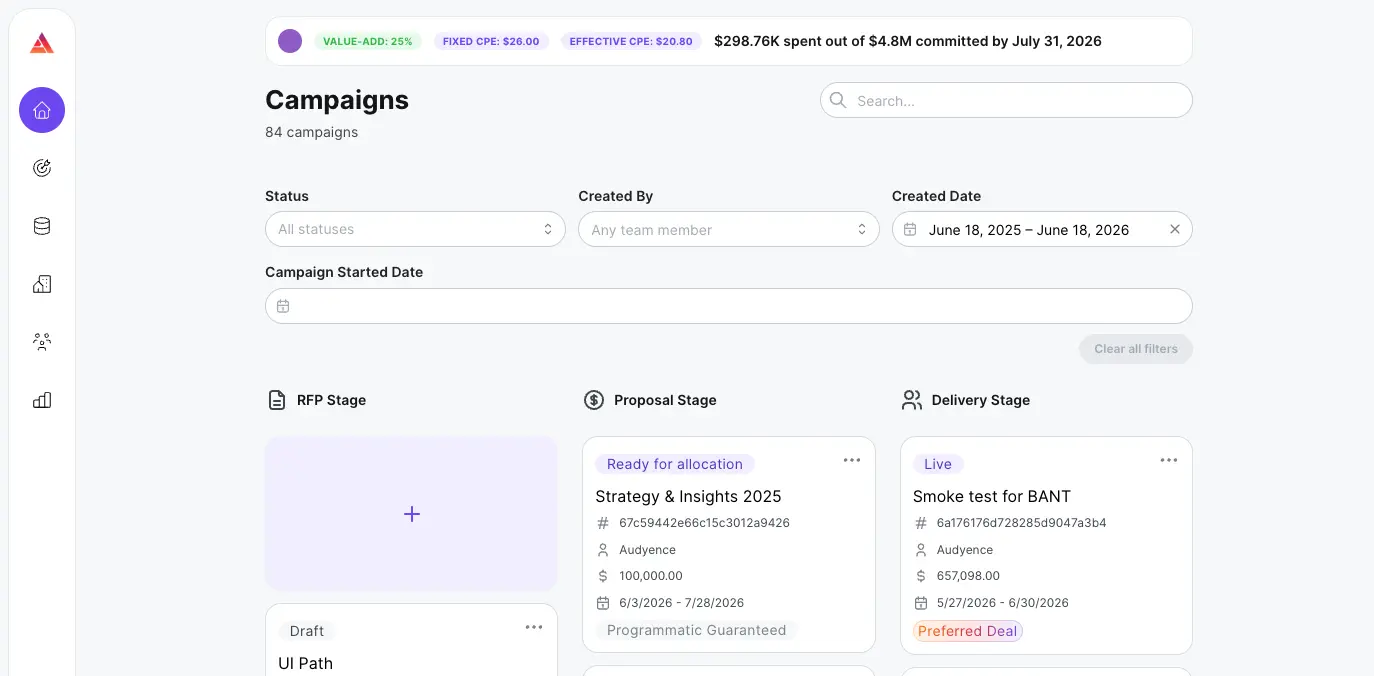Image resolution: width=1374 pixels, height=676 pixels.
Task: Open options menu for UI Path card
Action: point(534,627)
